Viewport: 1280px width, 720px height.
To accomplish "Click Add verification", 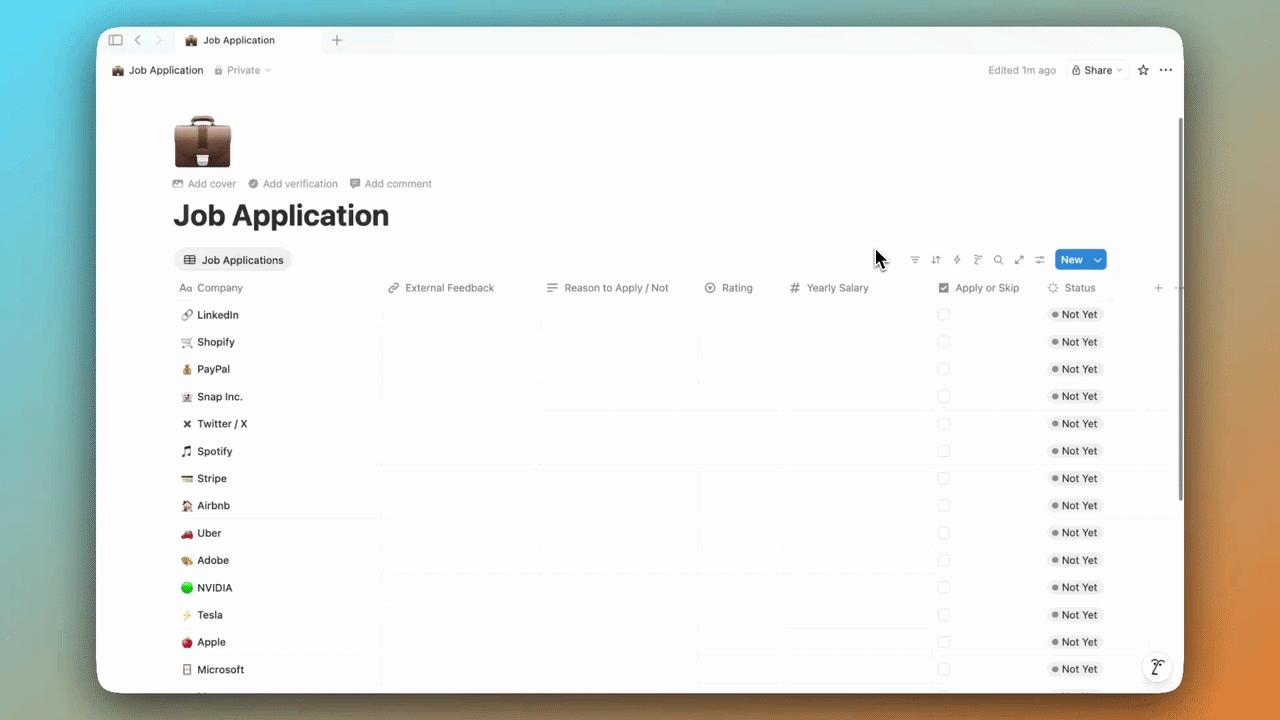I will coord(293,184).
